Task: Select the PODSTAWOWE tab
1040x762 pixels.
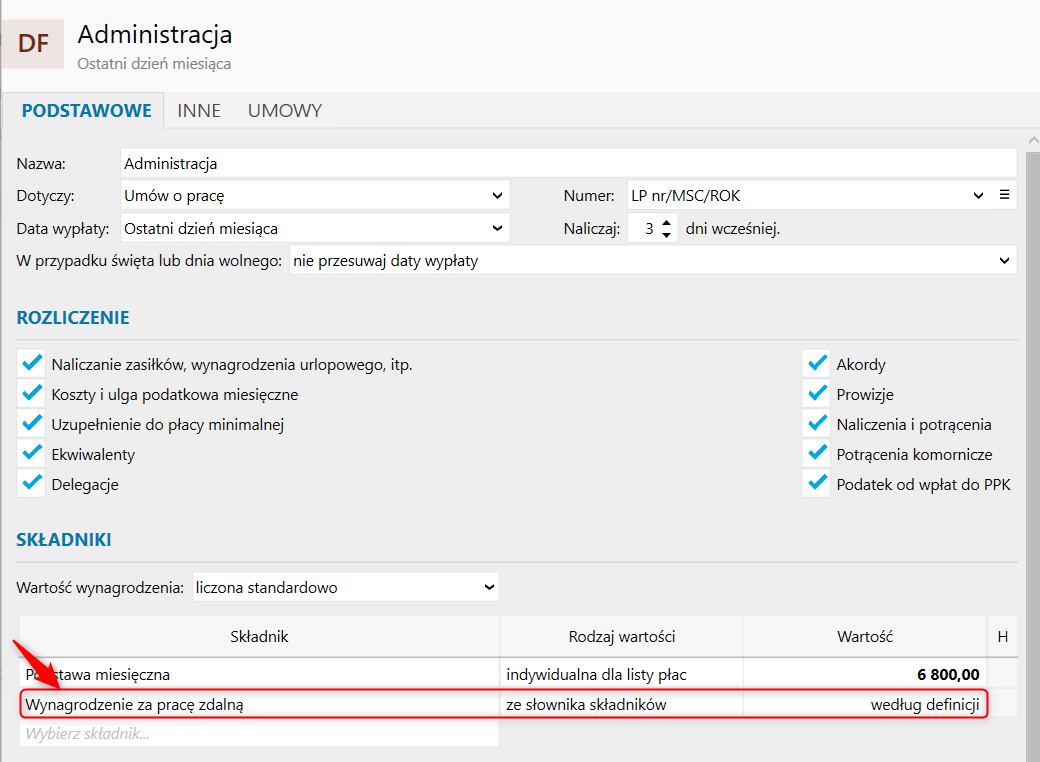Action: tap(87, 110)
